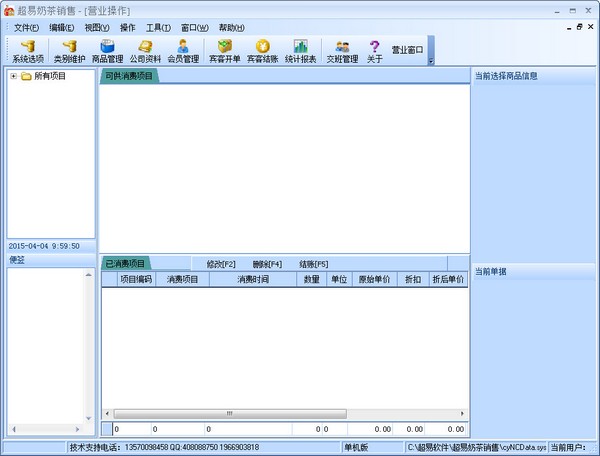
Task: Click right arrow of 便签 horizontal scrollbar
Action: (x=78, y=429)
